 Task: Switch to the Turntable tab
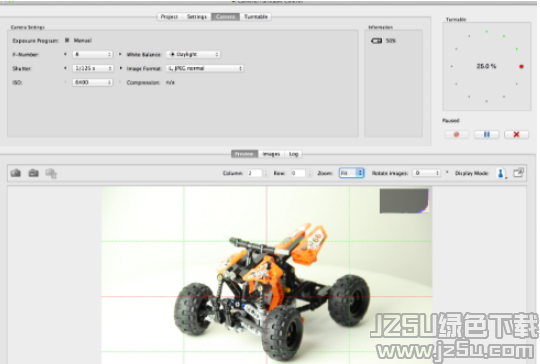coord(256,17)
